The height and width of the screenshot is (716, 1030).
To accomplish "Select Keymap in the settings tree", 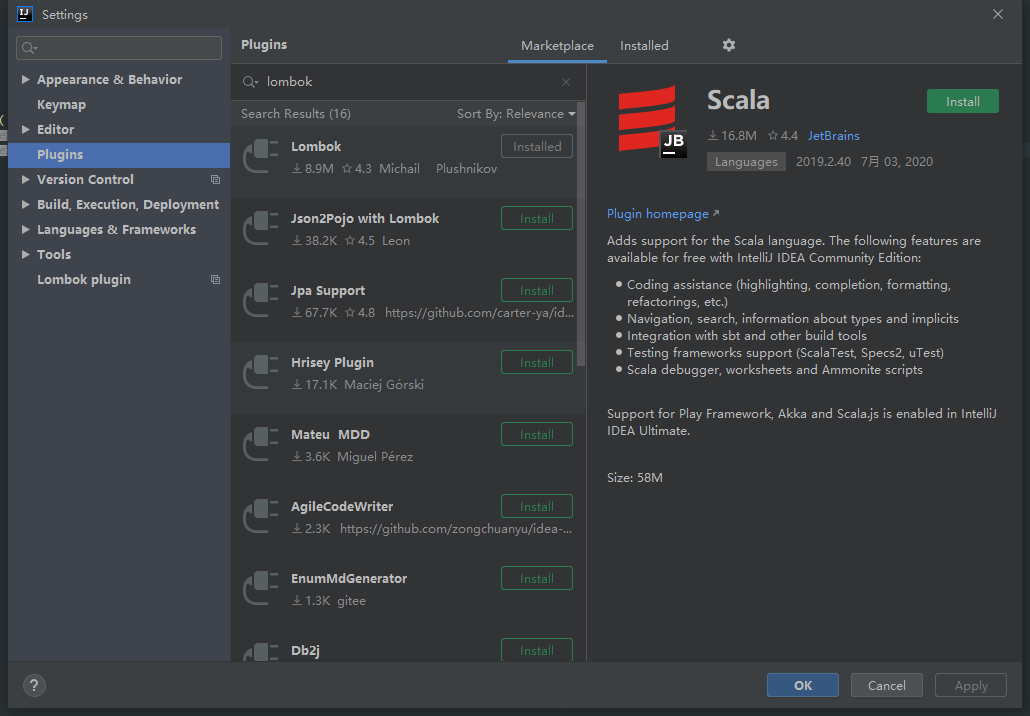I will point(61,104).
